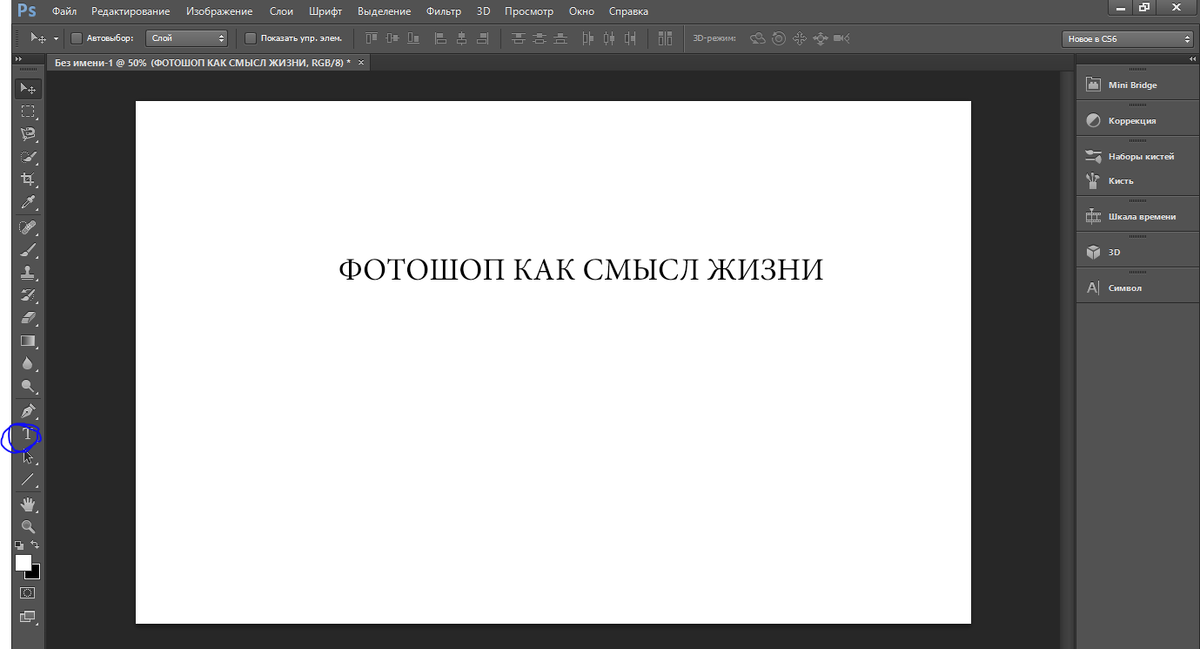Viewport: 1200px width, 649px height.
Task: Select the Dodge tool
Action: [x=28, y=387]
